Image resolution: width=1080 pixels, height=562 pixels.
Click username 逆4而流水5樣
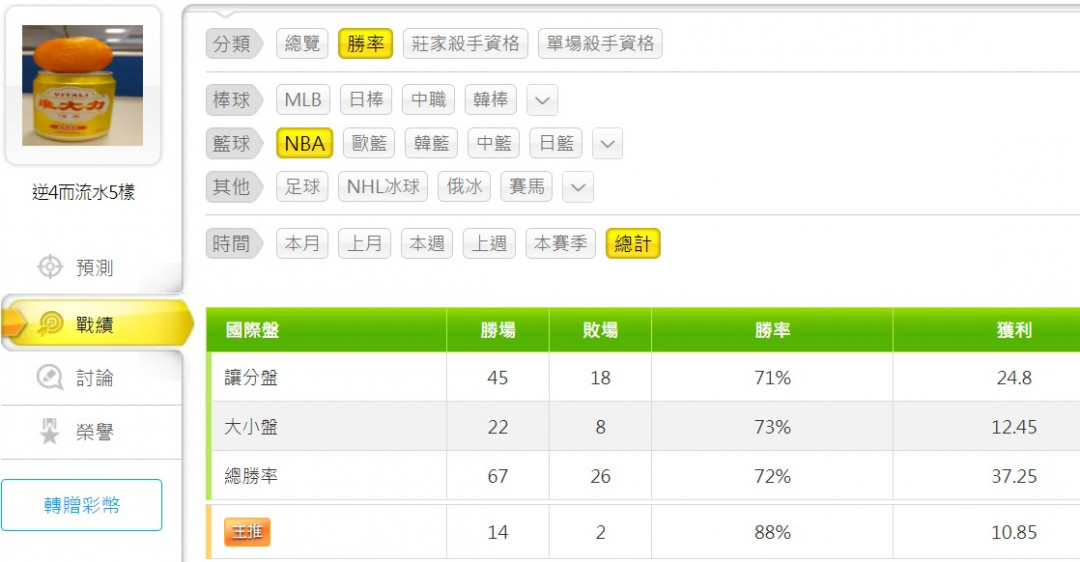coord(83,192)
